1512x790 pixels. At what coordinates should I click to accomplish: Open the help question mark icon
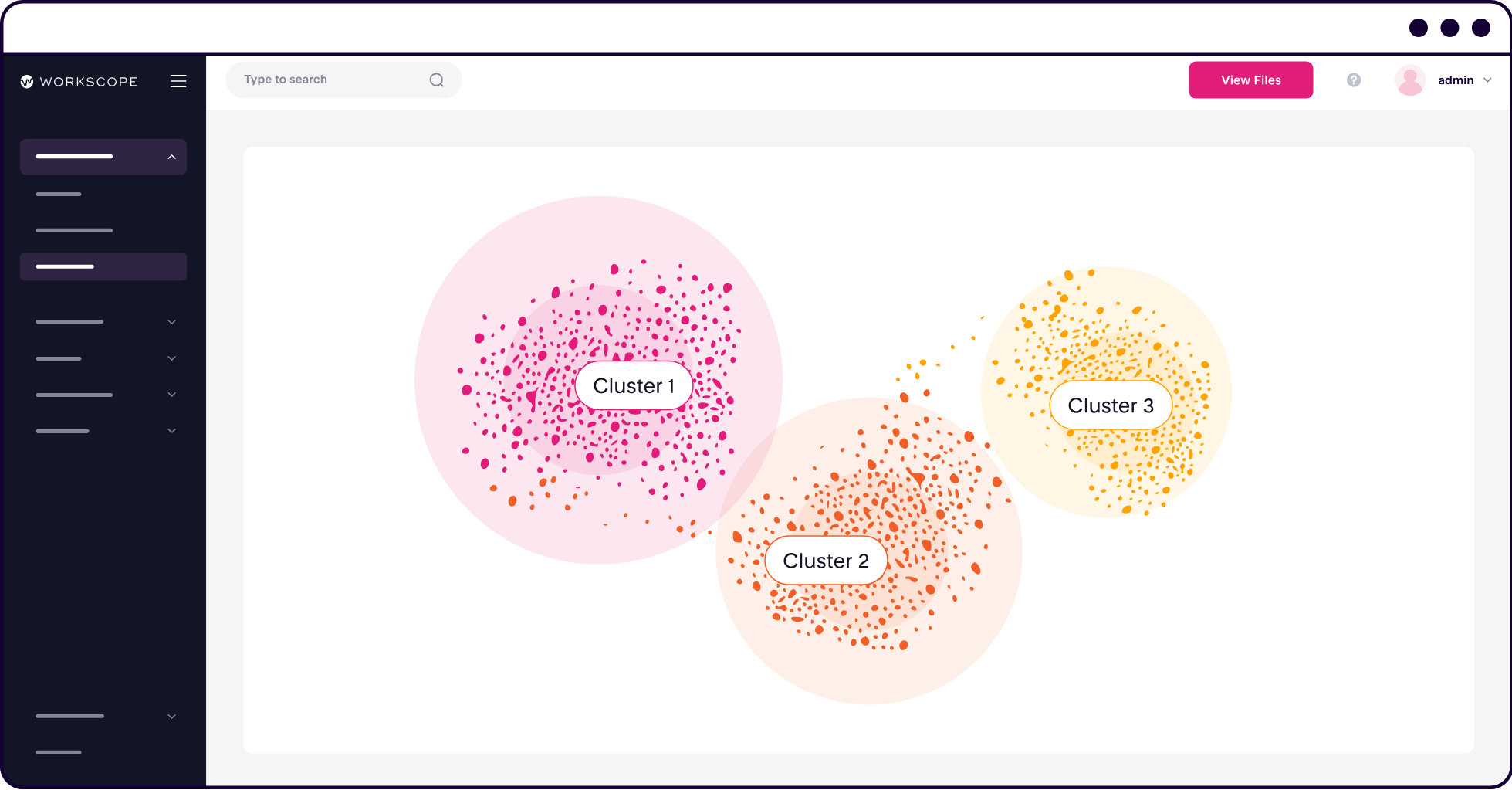coord(1354,80)
